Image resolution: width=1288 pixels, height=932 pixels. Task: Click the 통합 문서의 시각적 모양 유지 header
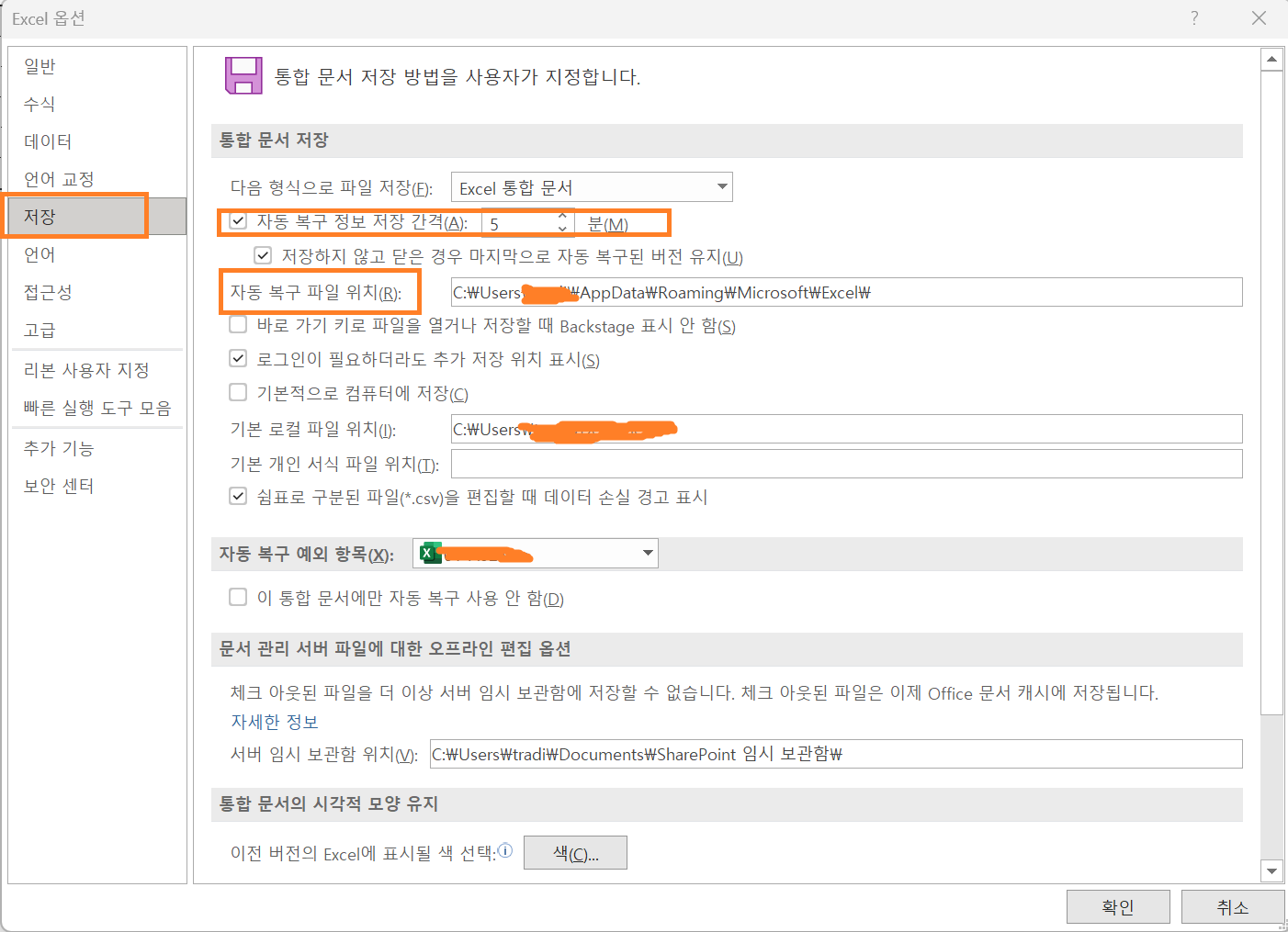[x=727, y=804]
